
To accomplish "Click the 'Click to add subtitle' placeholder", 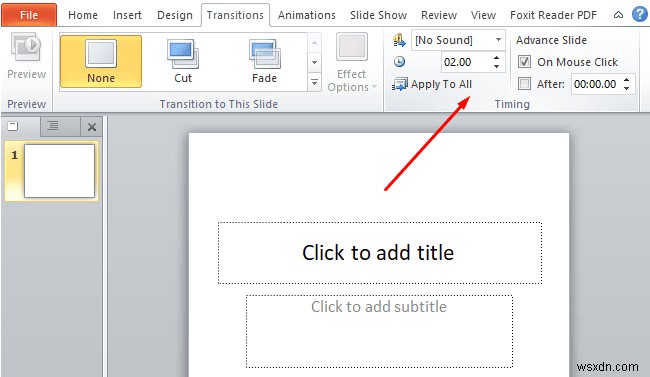I will point(379,331).
